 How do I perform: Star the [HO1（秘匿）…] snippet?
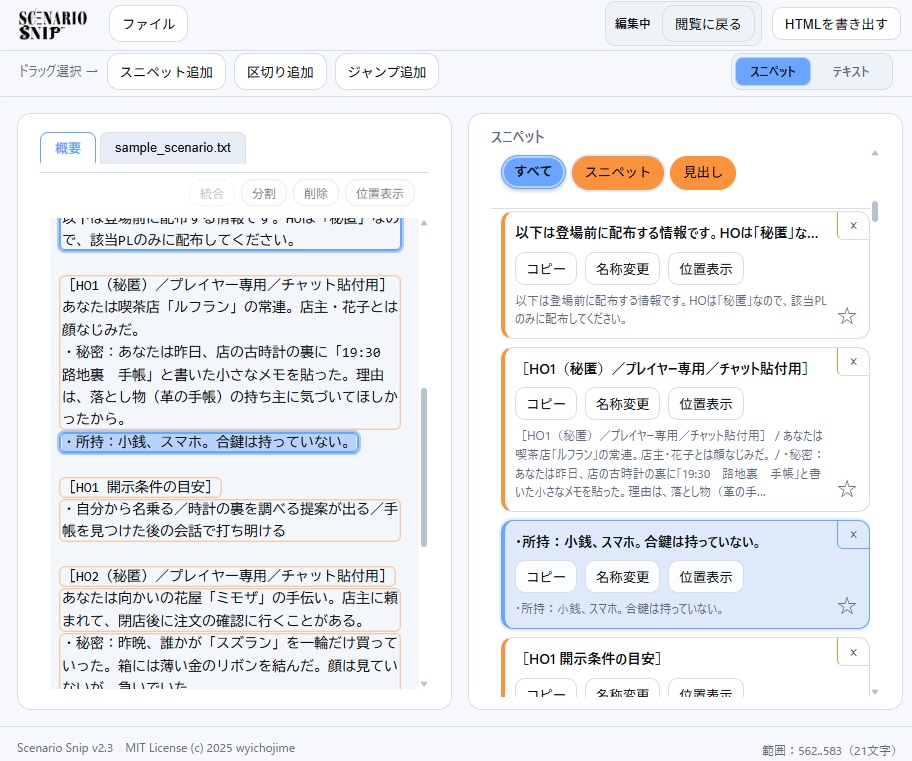(x=847, y=489)
